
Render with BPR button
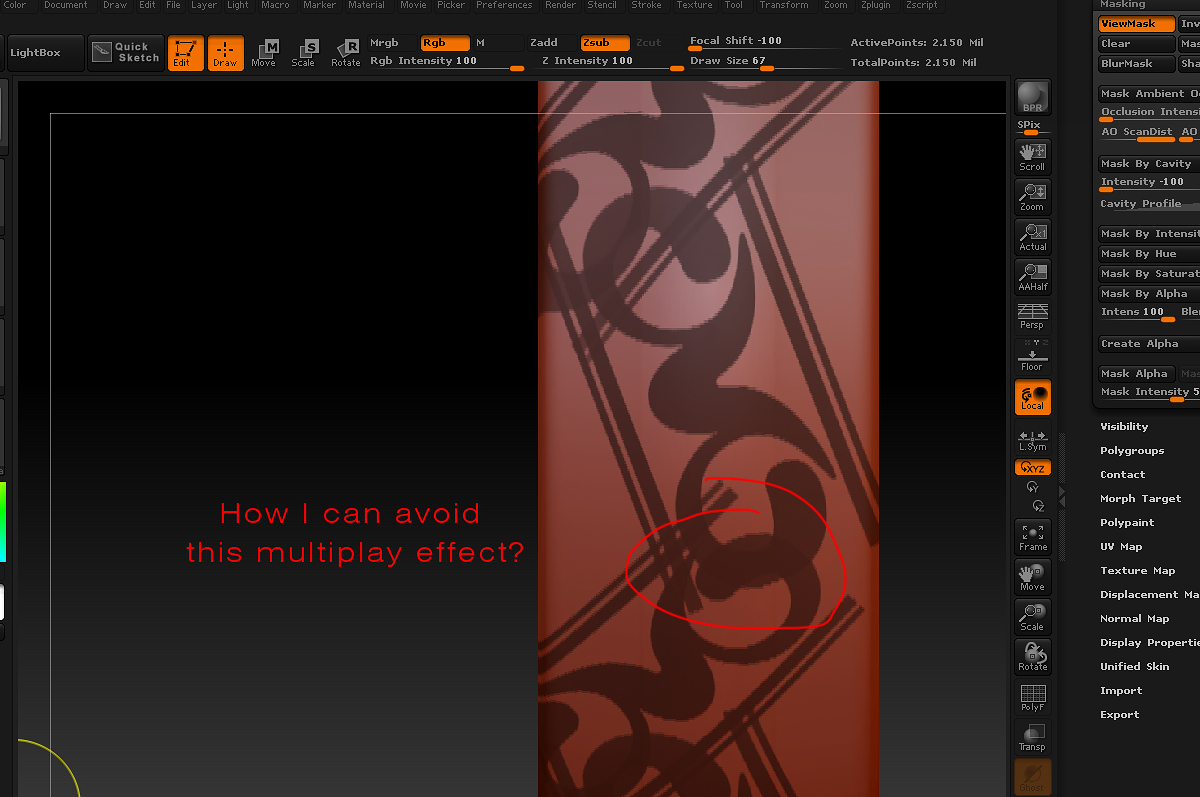click(x=1033, y=98)
